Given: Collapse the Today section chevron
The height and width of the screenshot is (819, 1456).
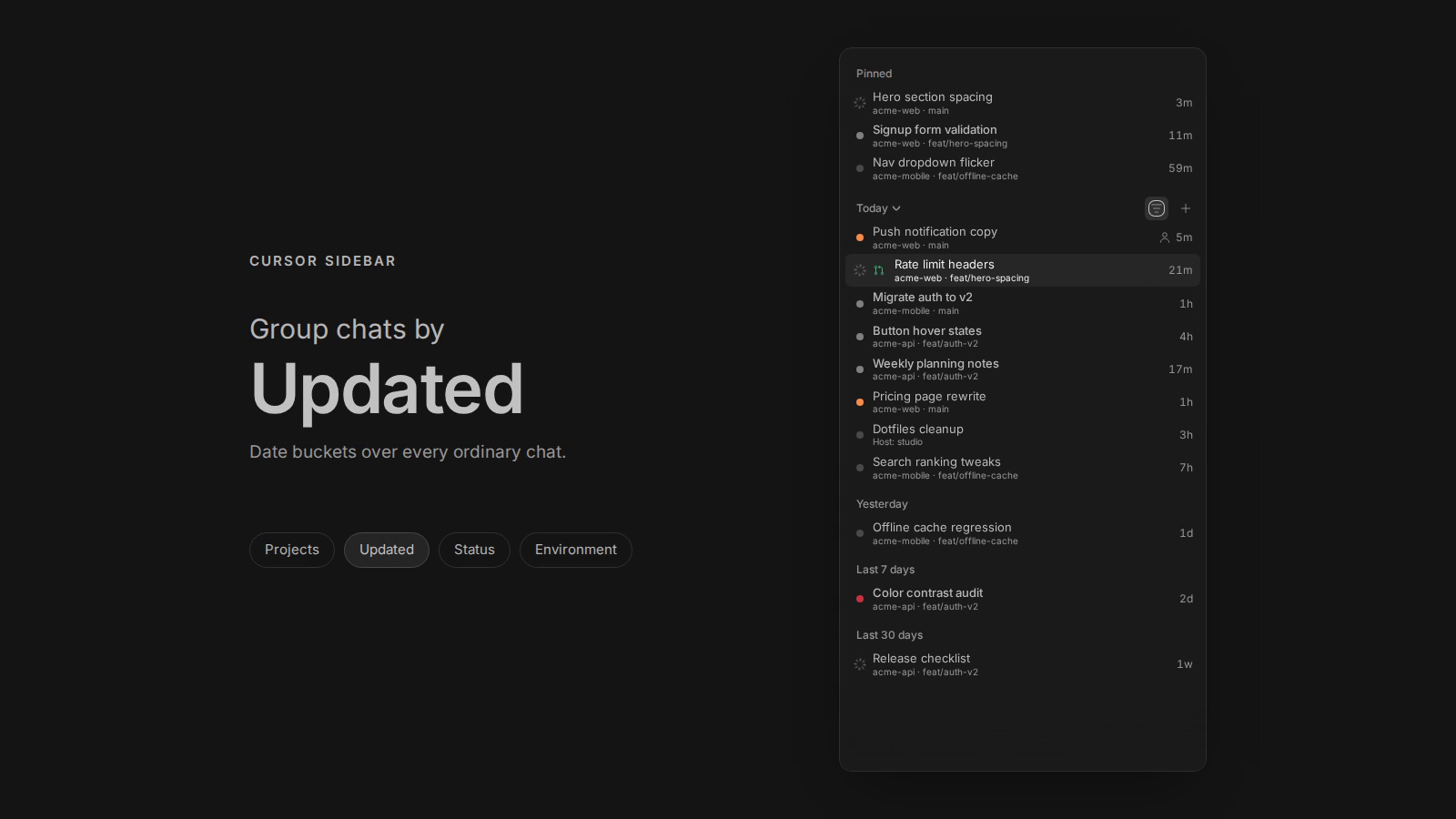Looking at the screenshot, I should [896, 208].
